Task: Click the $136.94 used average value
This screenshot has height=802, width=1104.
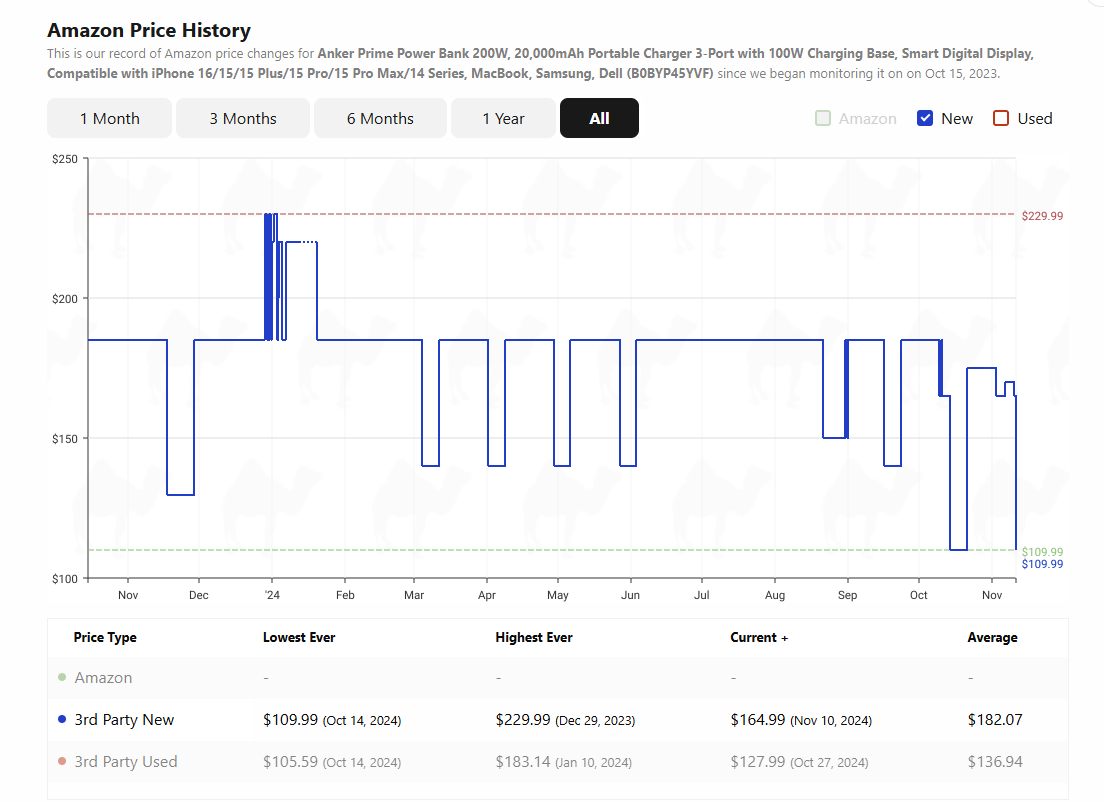Action: point(995,762)
